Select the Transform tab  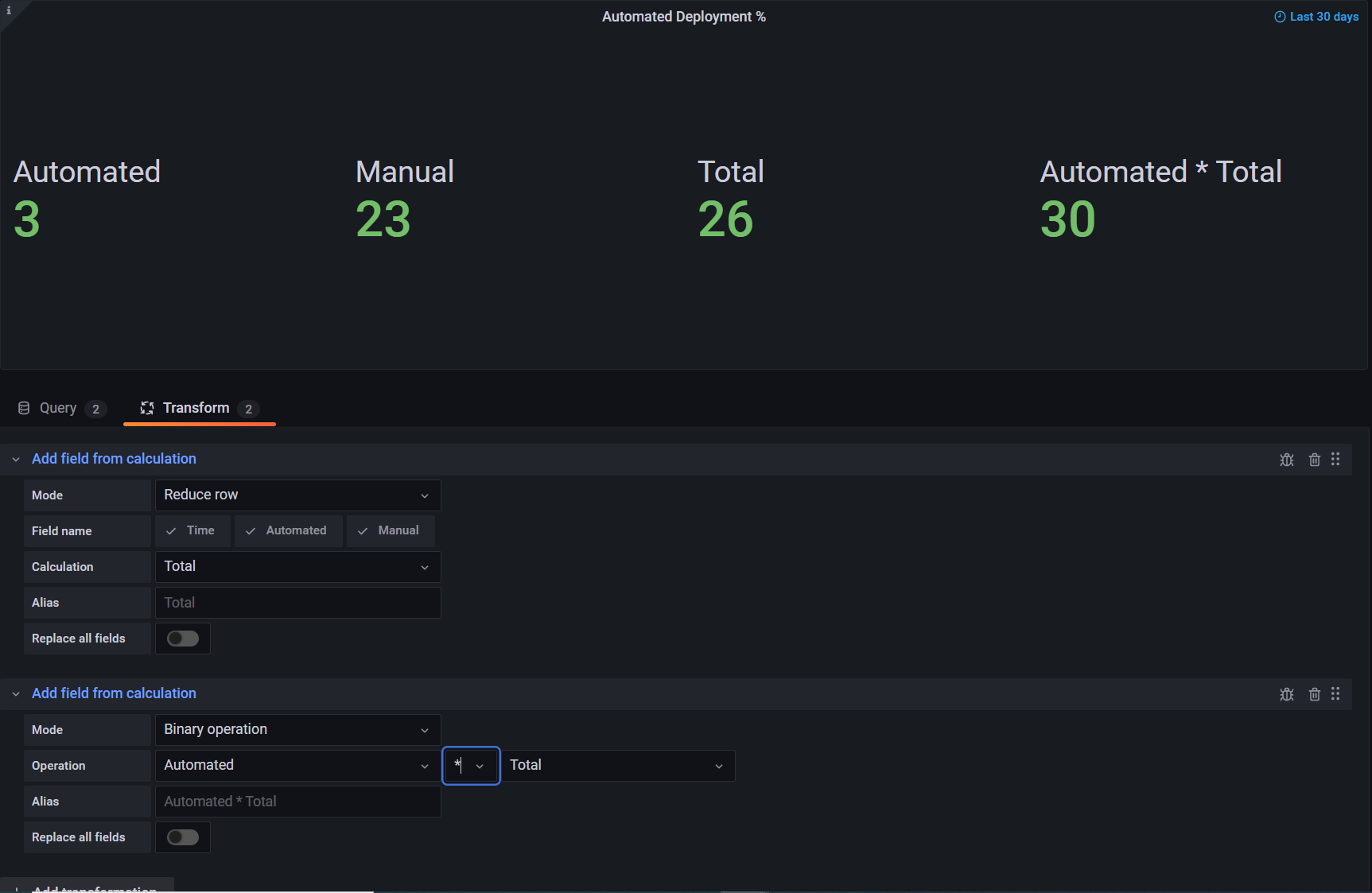coord(199,408)
